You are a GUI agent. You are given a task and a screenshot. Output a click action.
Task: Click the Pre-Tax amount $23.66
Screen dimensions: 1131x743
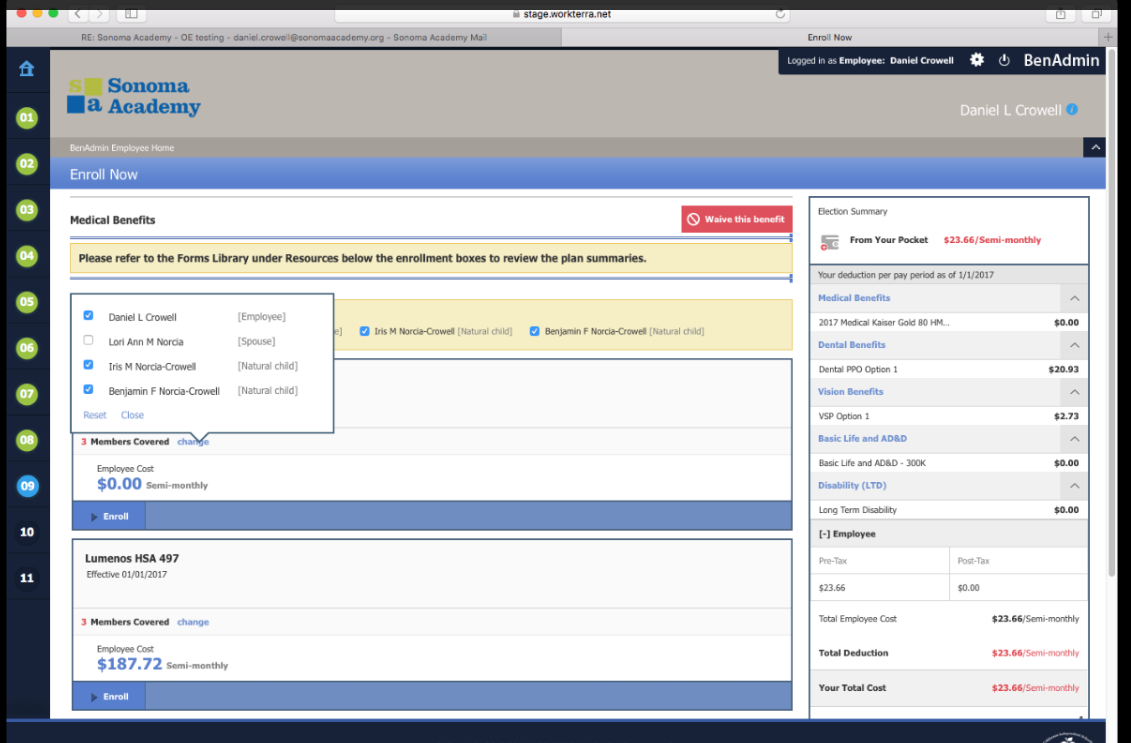pos(832,588)
